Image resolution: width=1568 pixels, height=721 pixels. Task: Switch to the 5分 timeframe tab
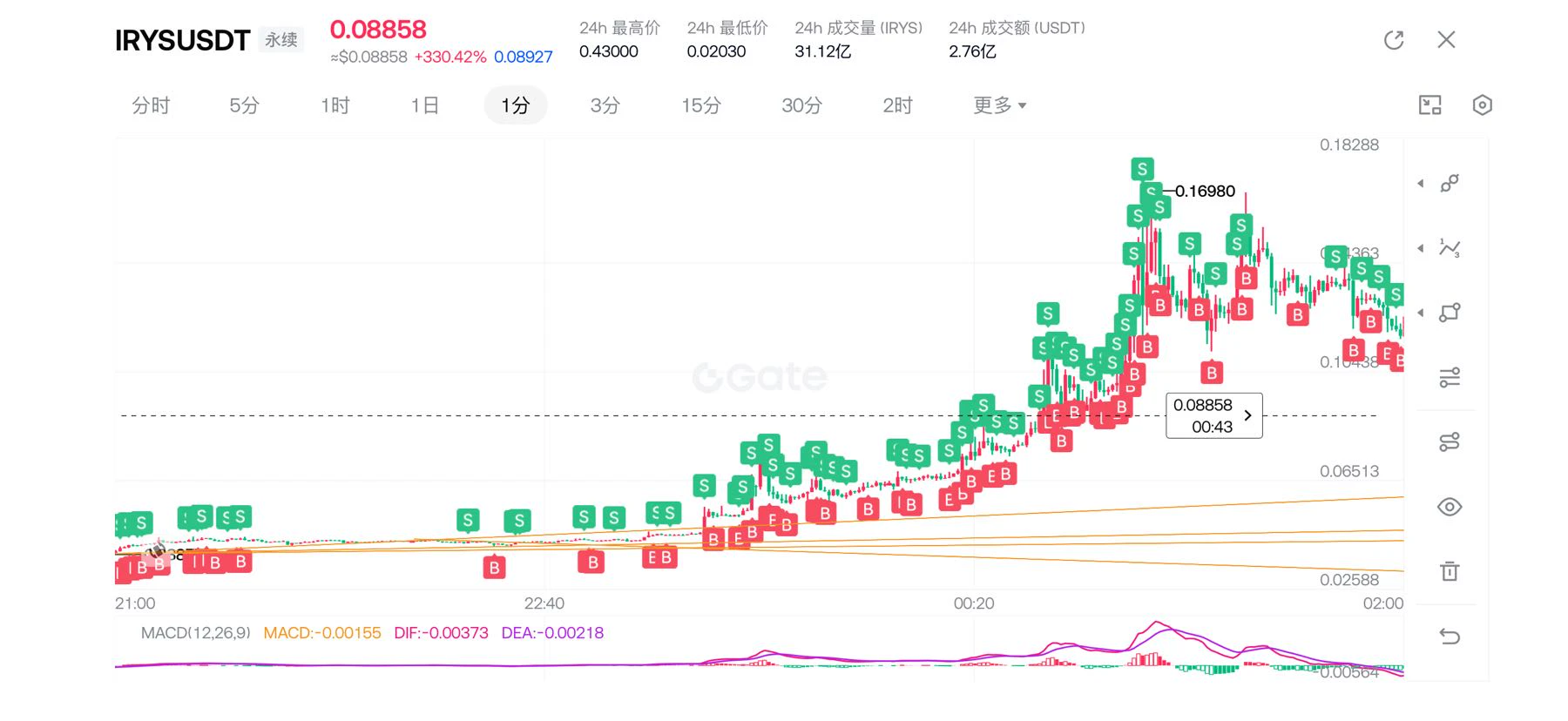click(x=245, y=105)
